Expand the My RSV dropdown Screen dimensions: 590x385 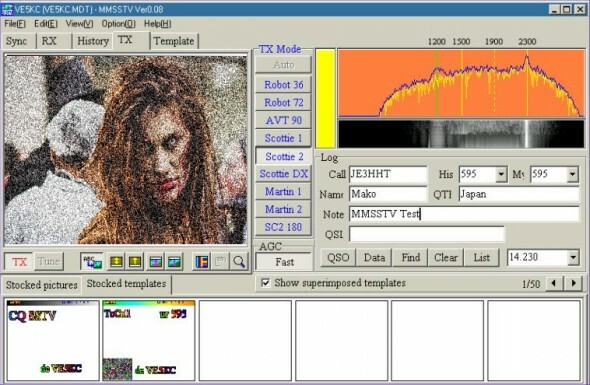pyautogui.click(x=572, y=174)
